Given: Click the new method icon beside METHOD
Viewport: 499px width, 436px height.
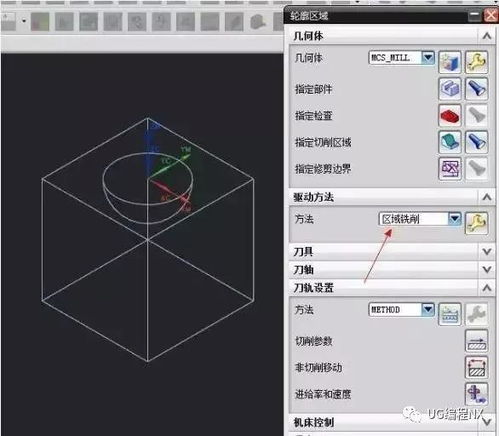Looking at the screenshot, I should click(x=450, y=314).
